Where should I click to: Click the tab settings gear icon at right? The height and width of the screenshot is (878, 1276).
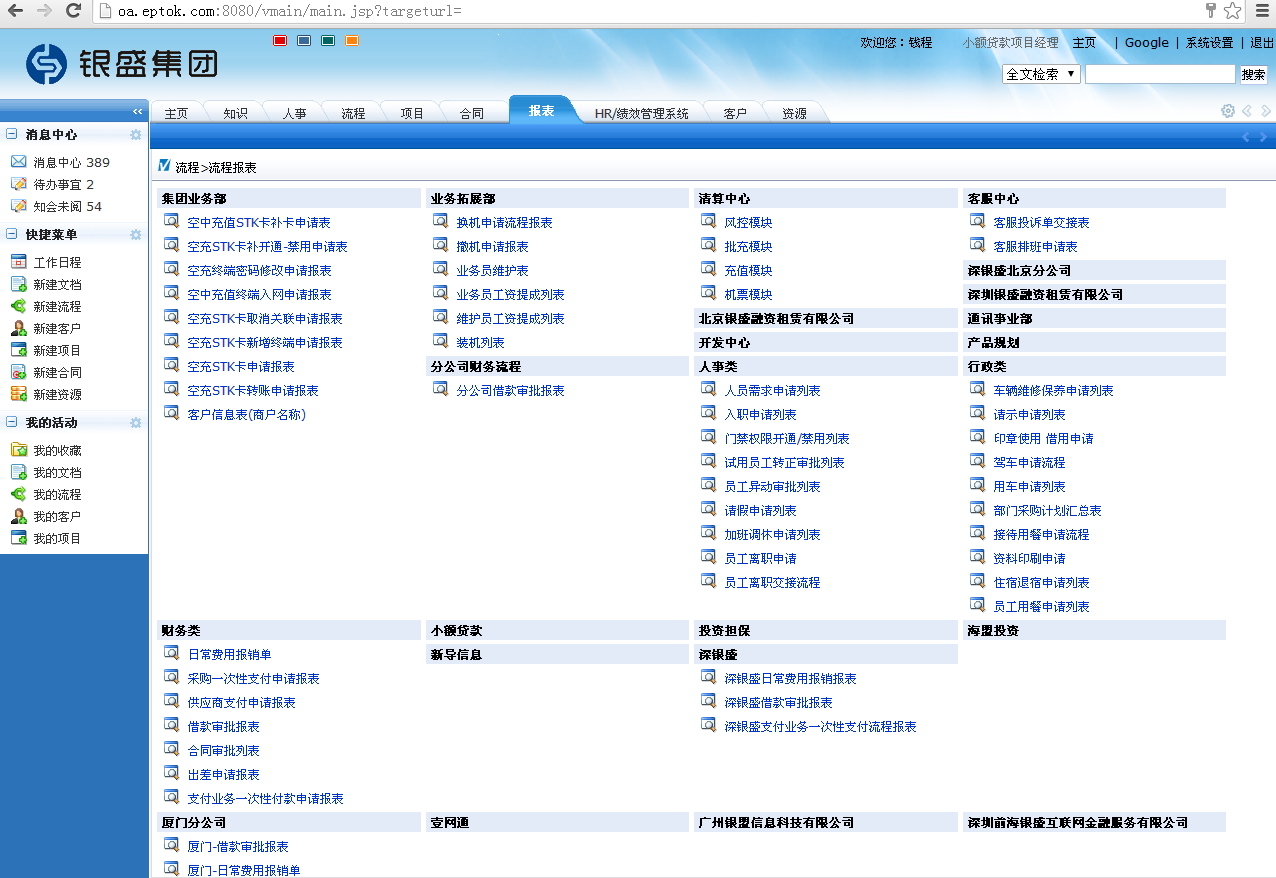(x=1228, y=111)
